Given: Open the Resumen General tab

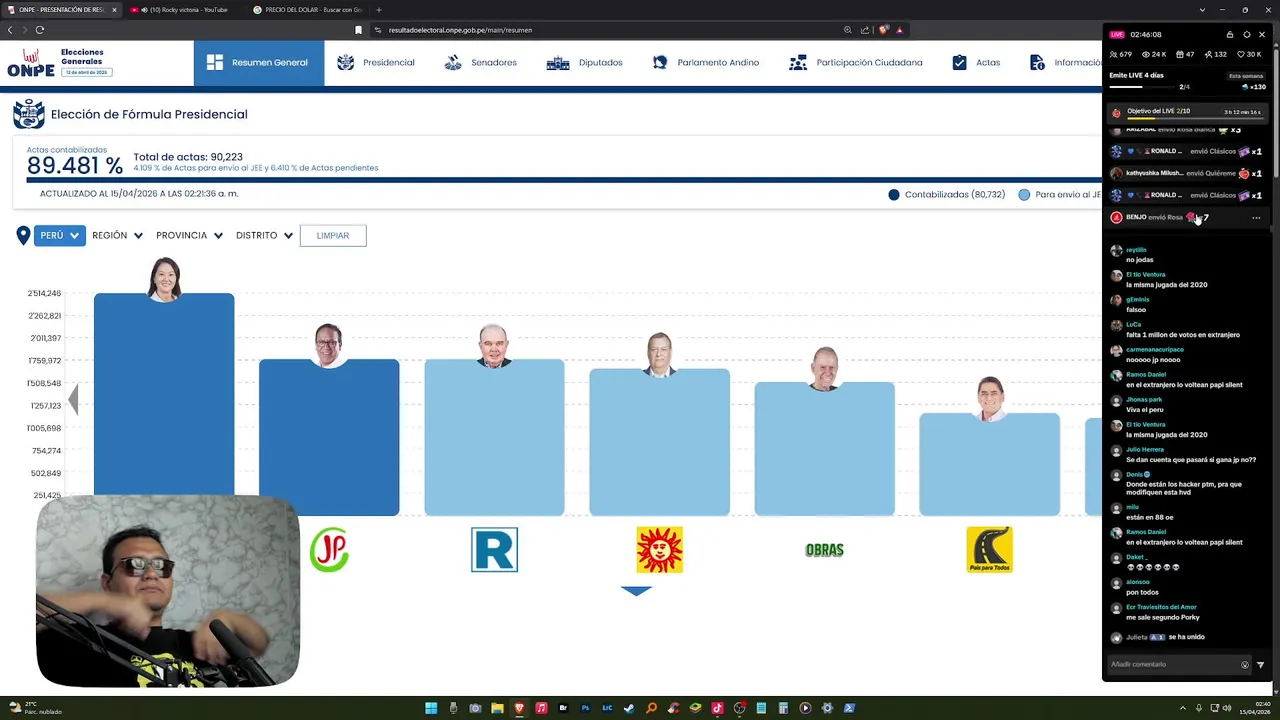Looking at the screenshot, I should point(259,62).
